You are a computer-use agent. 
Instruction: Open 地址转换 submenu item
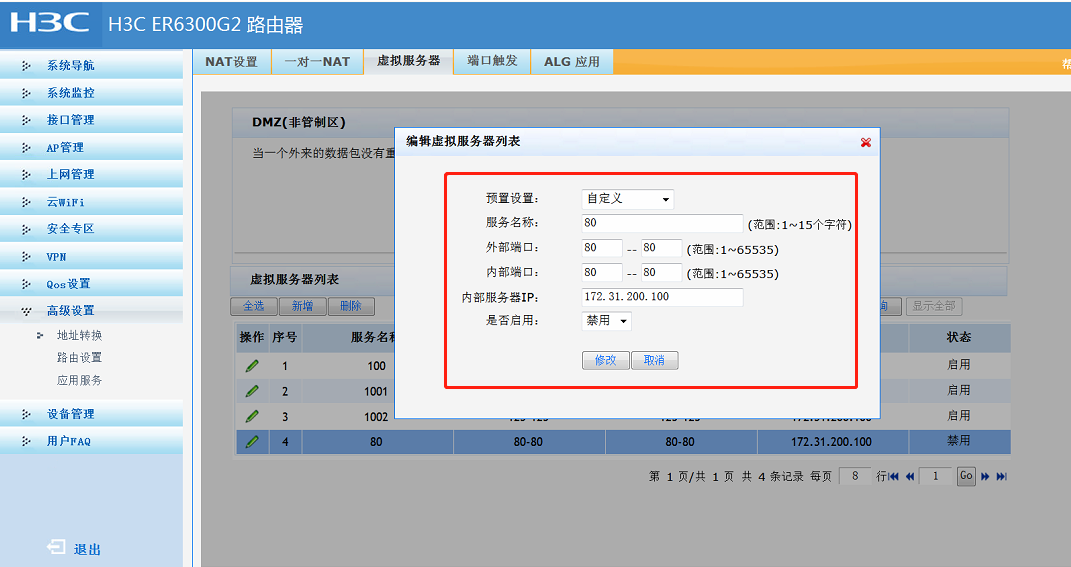[x=79, y=335]
